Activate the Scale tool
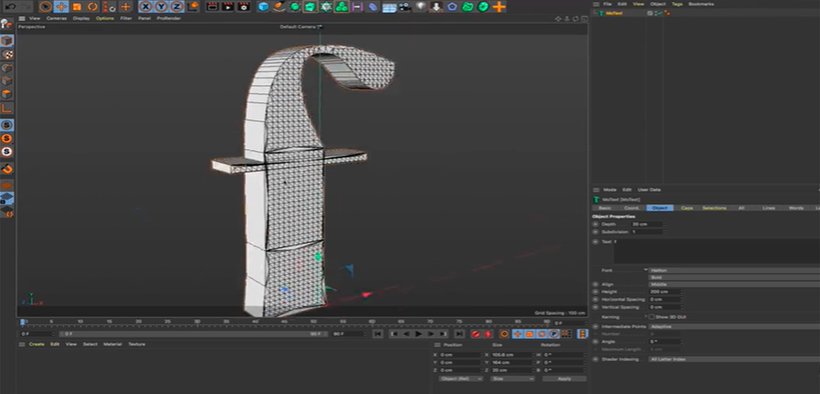Viewport: 820px width, 394px height. [x=77, y=7]
